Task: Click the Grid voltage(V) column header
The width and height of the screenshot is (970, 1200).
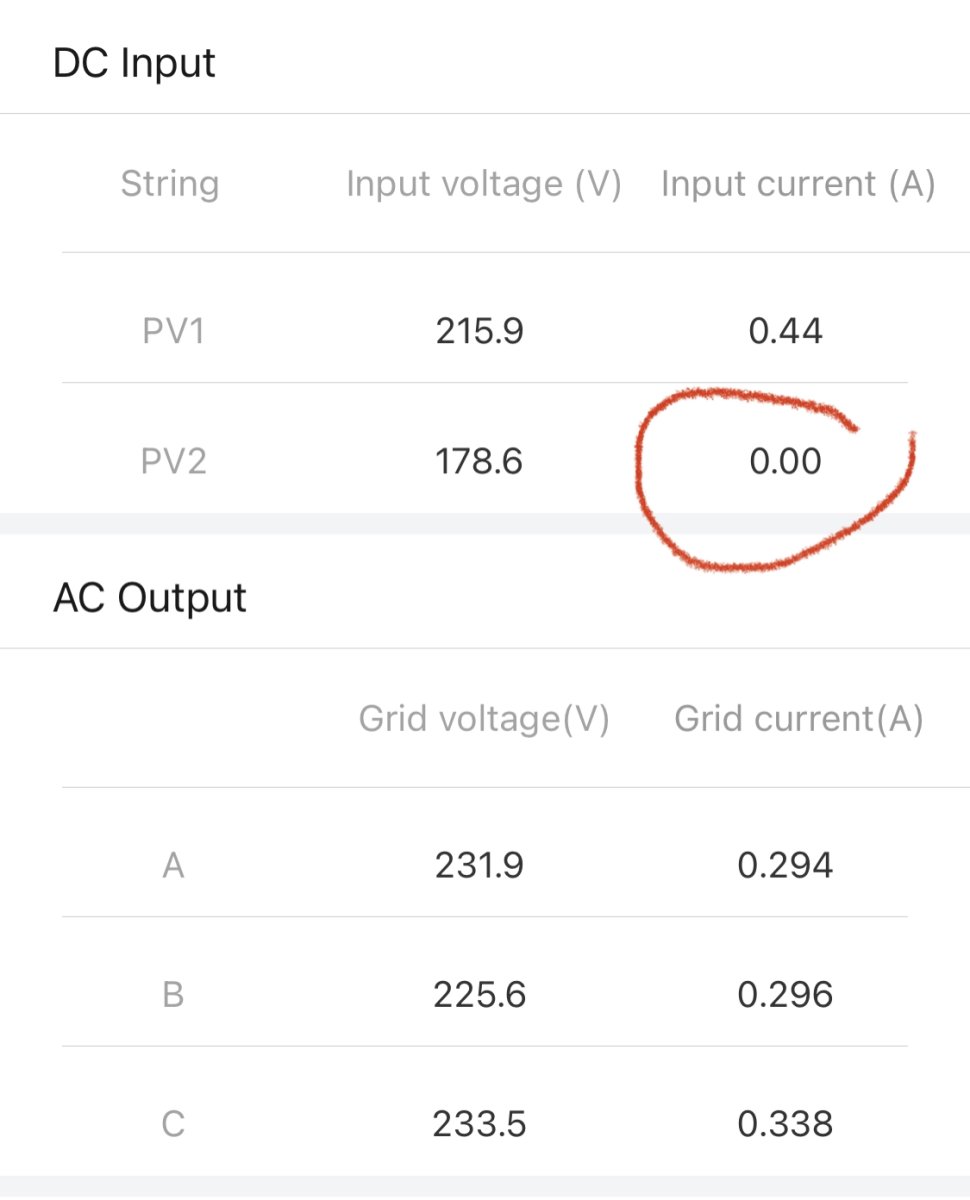Action: (484, 719)
